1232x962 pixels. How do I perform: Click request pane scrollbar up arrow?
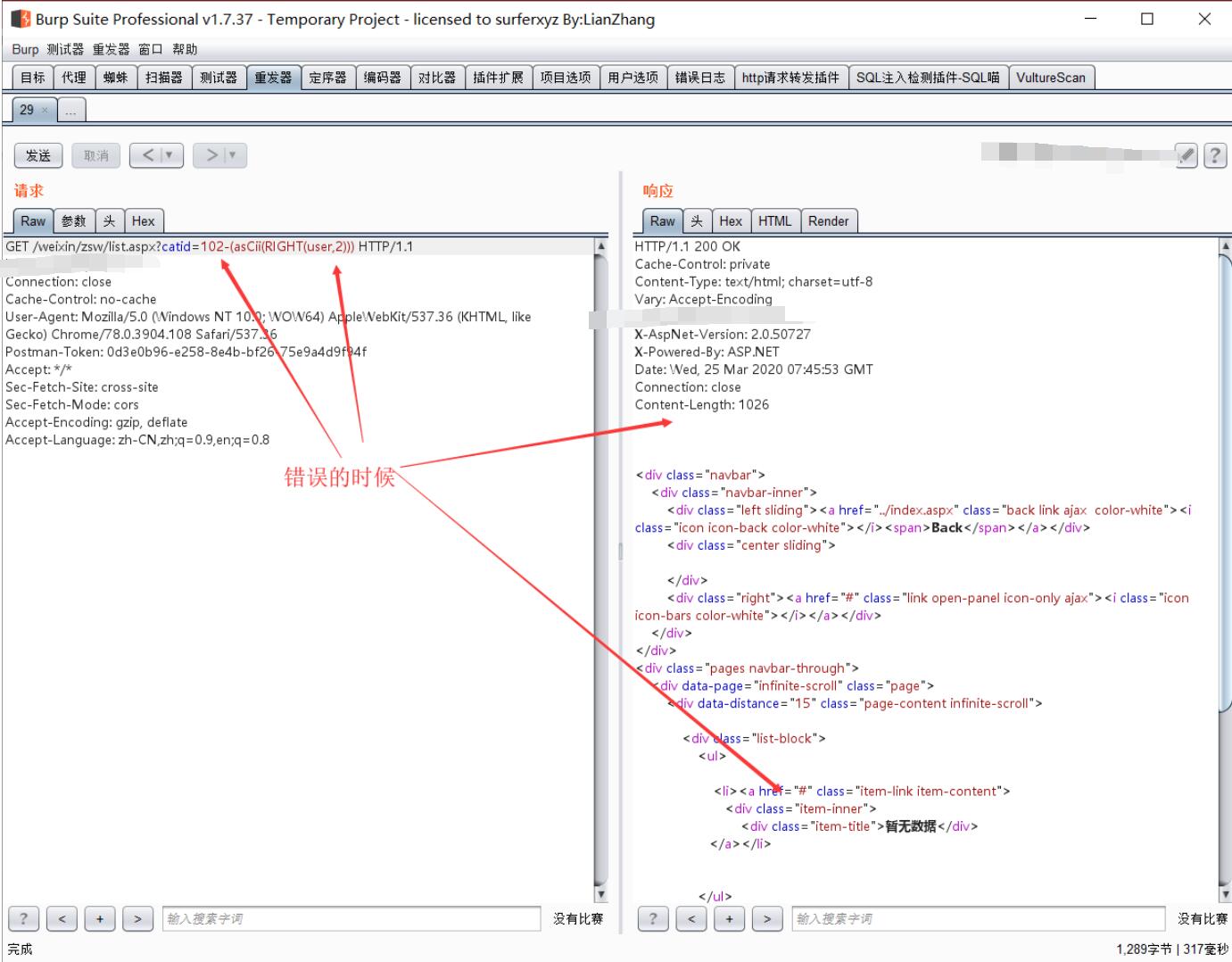pos(601,245)
